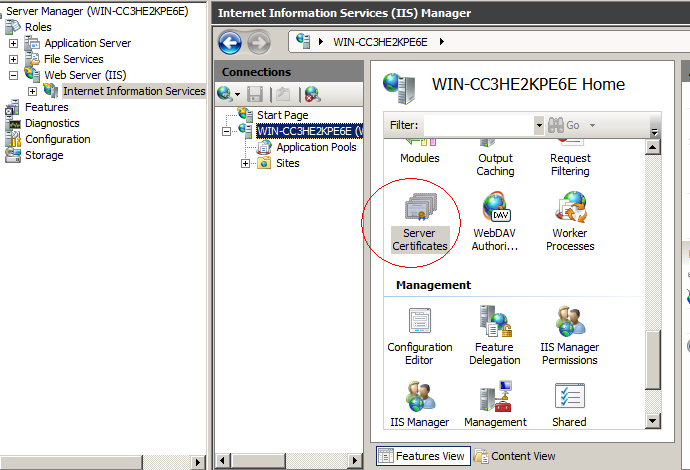Image resolution: width=690 pixels, height=470 pixels.
Task: Open the Server Certificates feature
Action: [x=420, y=222]
